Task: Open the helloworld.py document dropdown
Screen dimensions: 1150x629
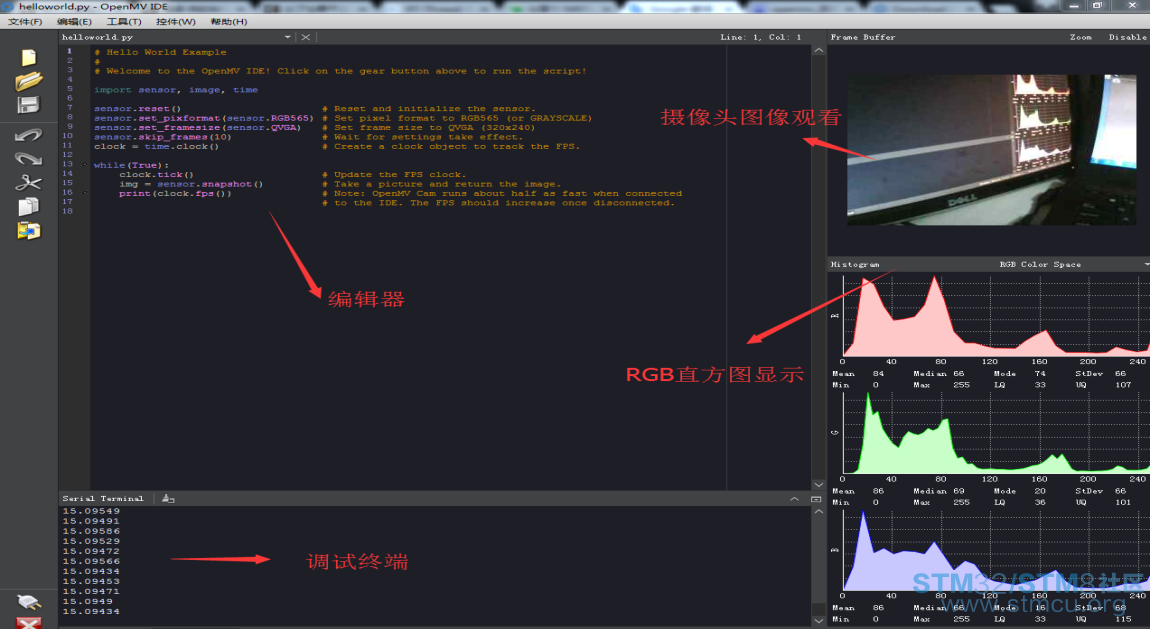Action: 288,37
